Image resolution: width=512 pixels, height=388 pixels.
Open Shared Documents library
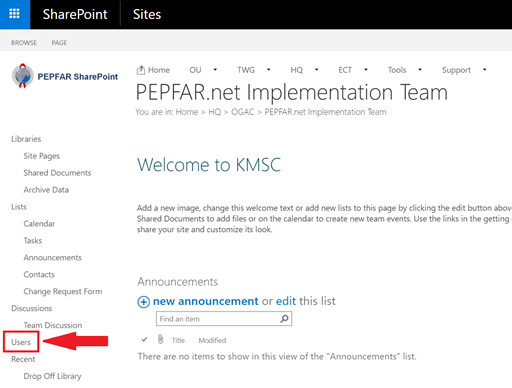click(57, 173)
